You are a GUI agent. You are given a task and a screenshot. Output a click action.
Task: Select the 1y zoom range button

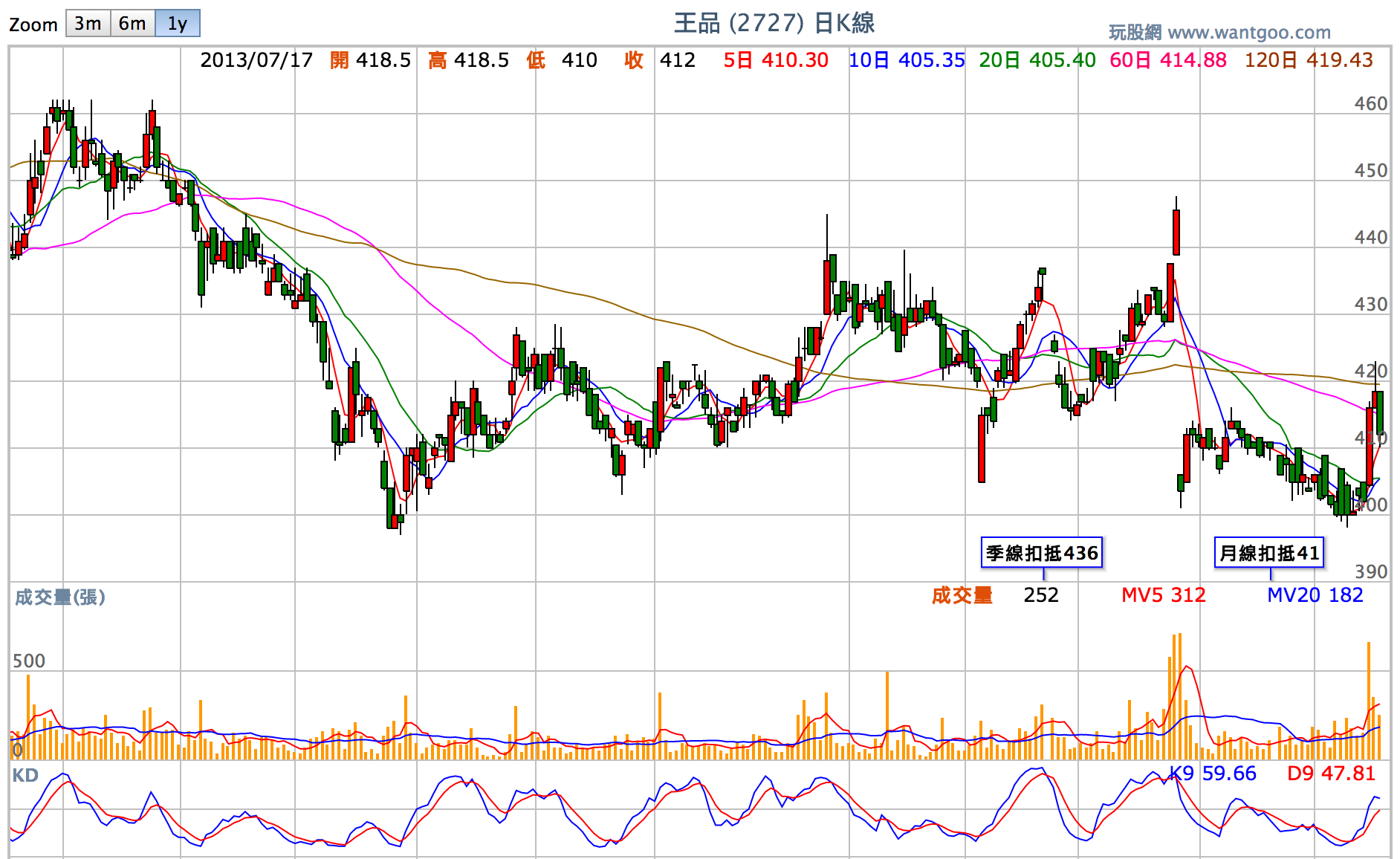click(x=178, y=24)
